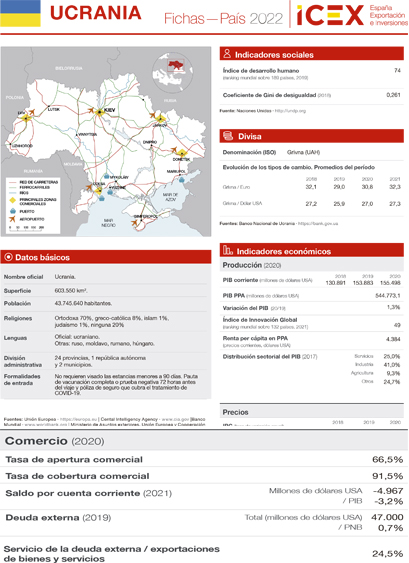
Task: Click the 'Precios' subheading
Action: (x=236, y=412)
